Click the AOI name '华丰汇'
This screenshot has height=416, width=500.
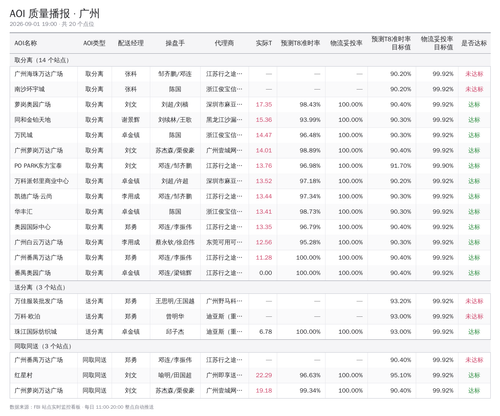coord(24,212)
